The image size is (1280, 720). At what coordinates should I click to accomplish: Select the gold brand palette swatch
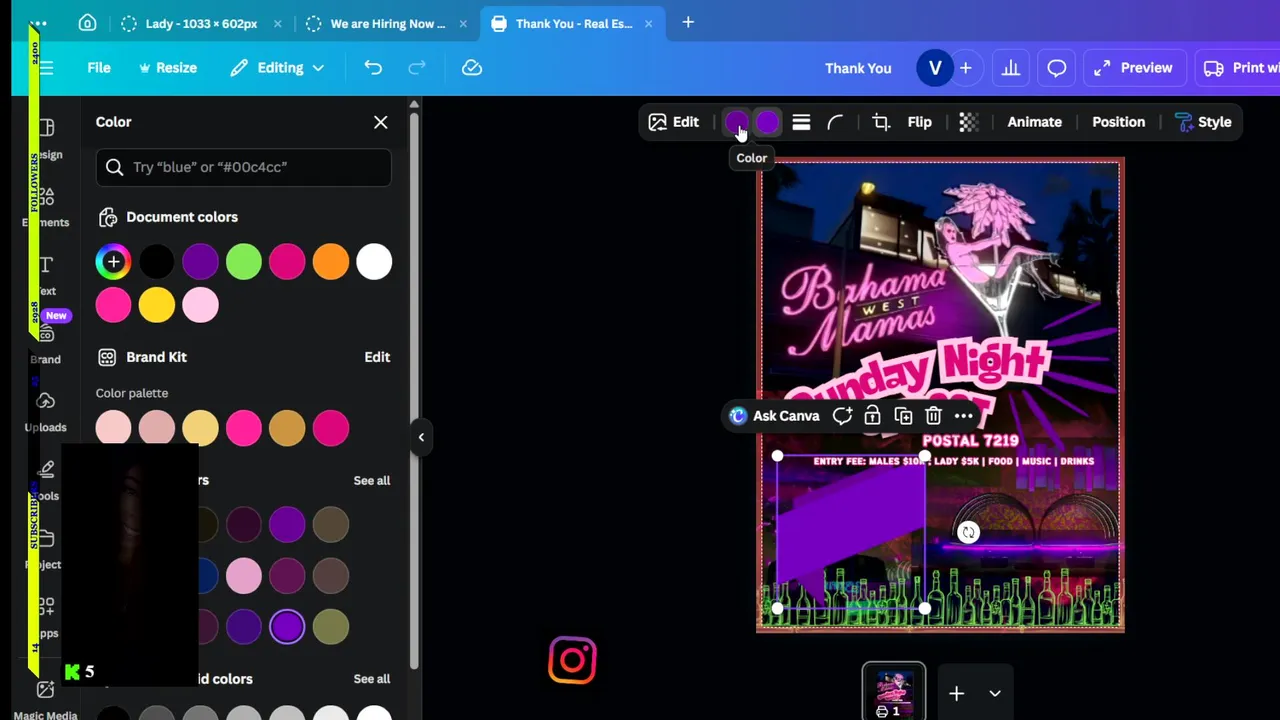click(x=287, y=428)
